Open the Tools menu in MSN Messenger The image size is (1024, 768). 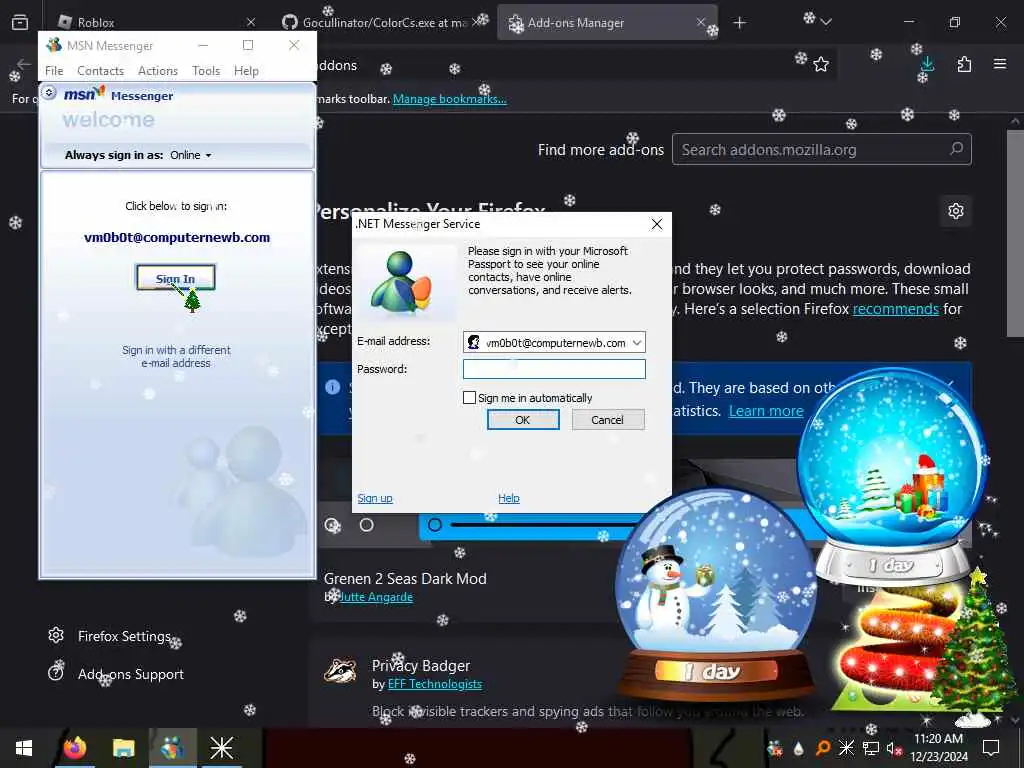(206, 71)
